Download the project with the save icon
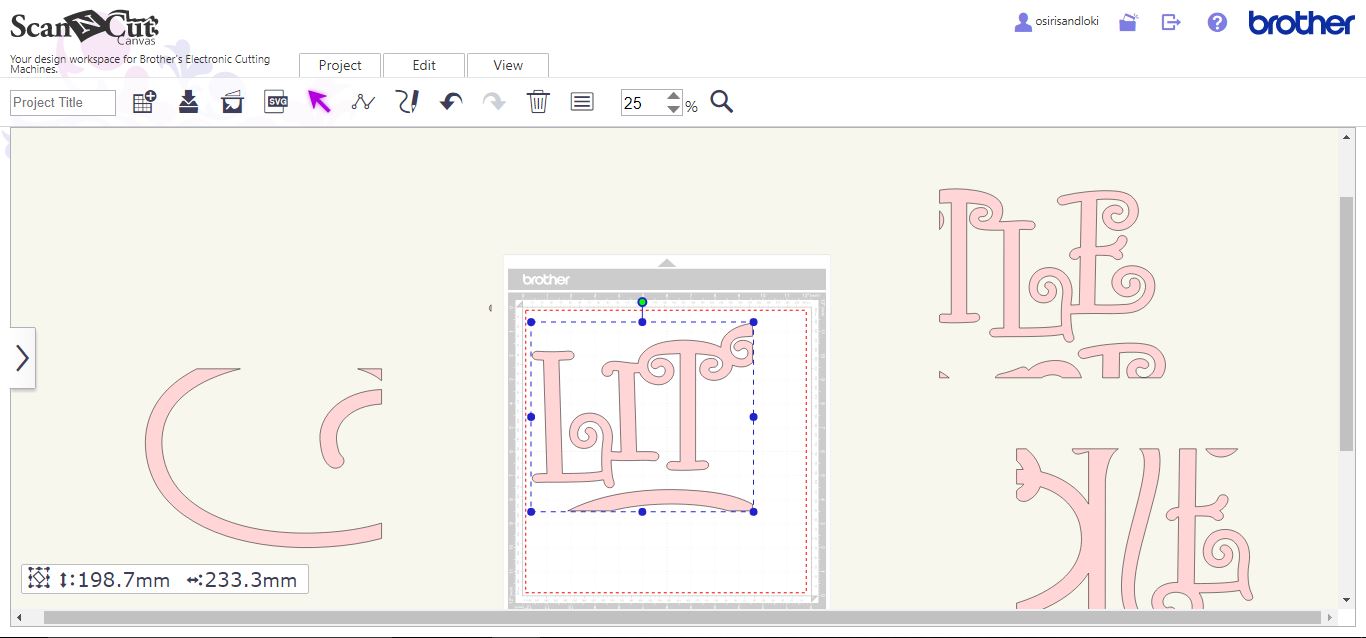1366x638 pixels. click(x=187, y=101)
